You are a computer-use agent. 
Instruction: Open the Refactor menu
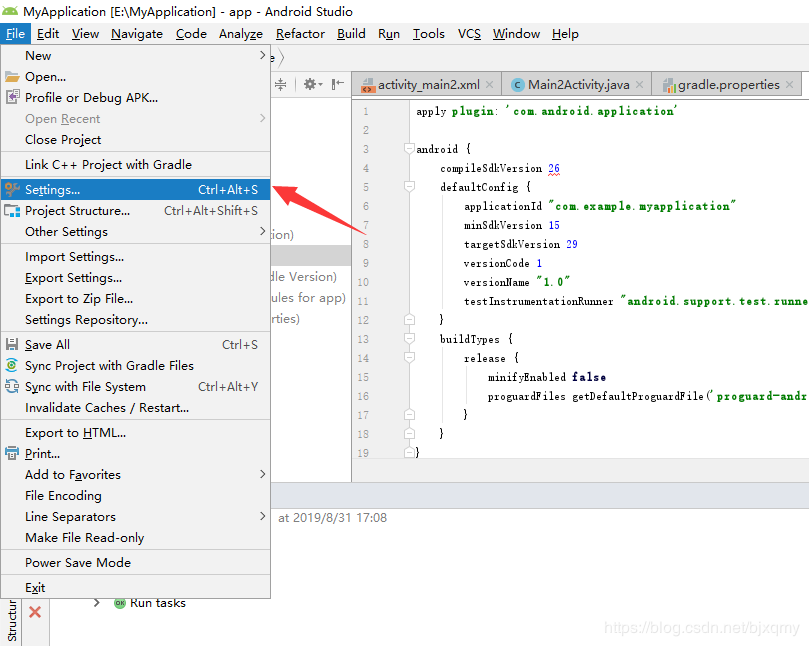coord(300,34)
